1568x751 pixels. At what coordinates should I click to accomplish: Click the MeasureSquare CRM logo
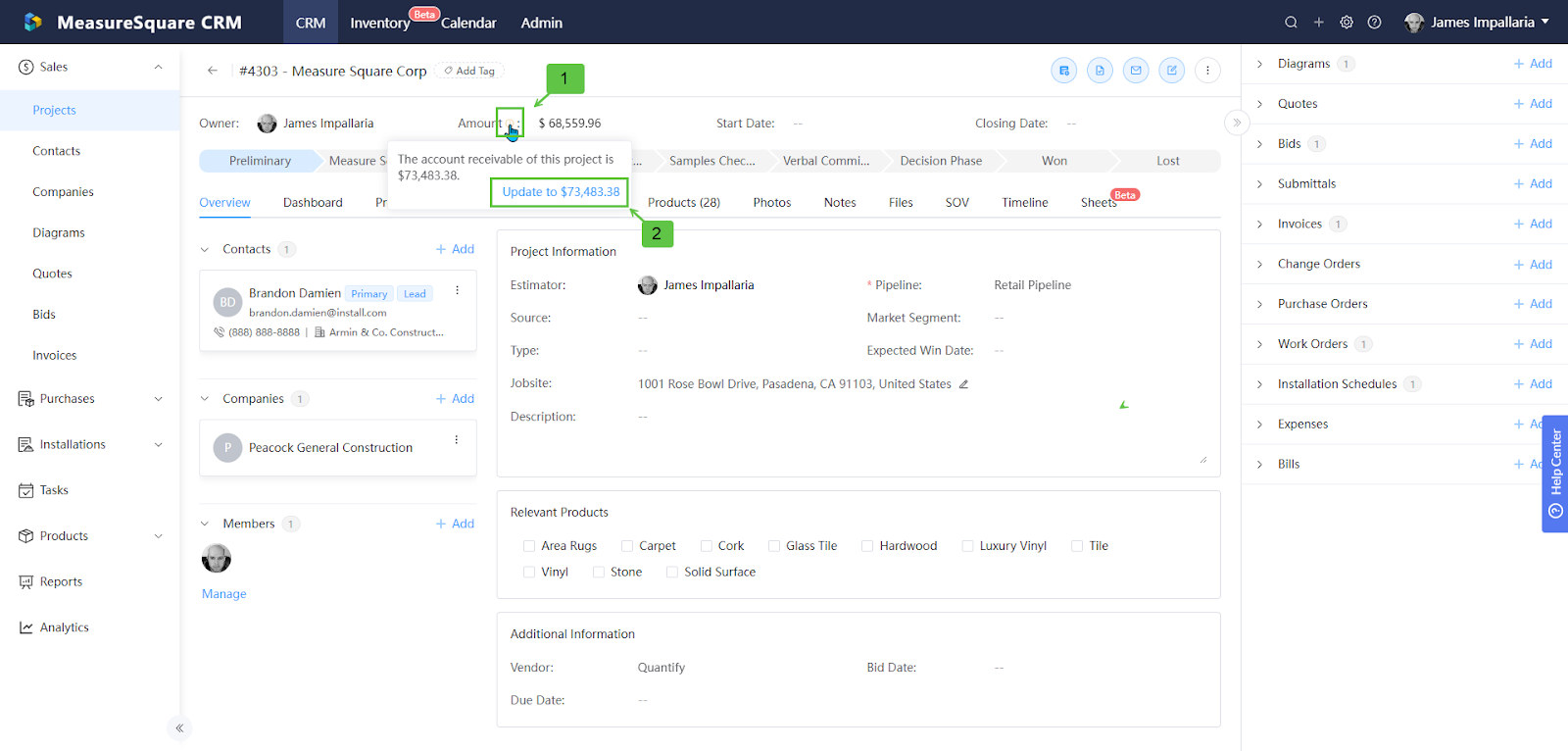tap(133, 23)
